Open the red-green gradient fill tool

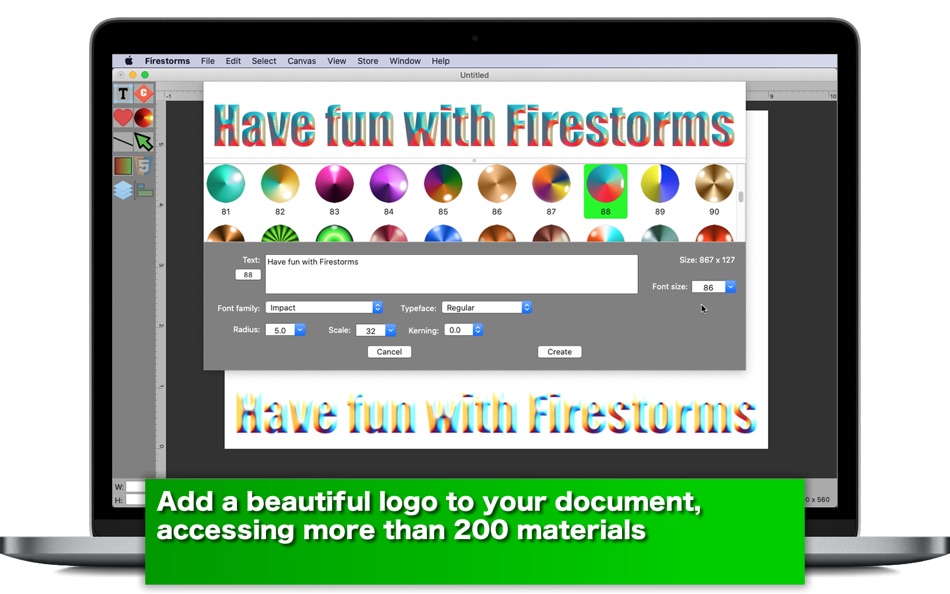pos(123,166)
